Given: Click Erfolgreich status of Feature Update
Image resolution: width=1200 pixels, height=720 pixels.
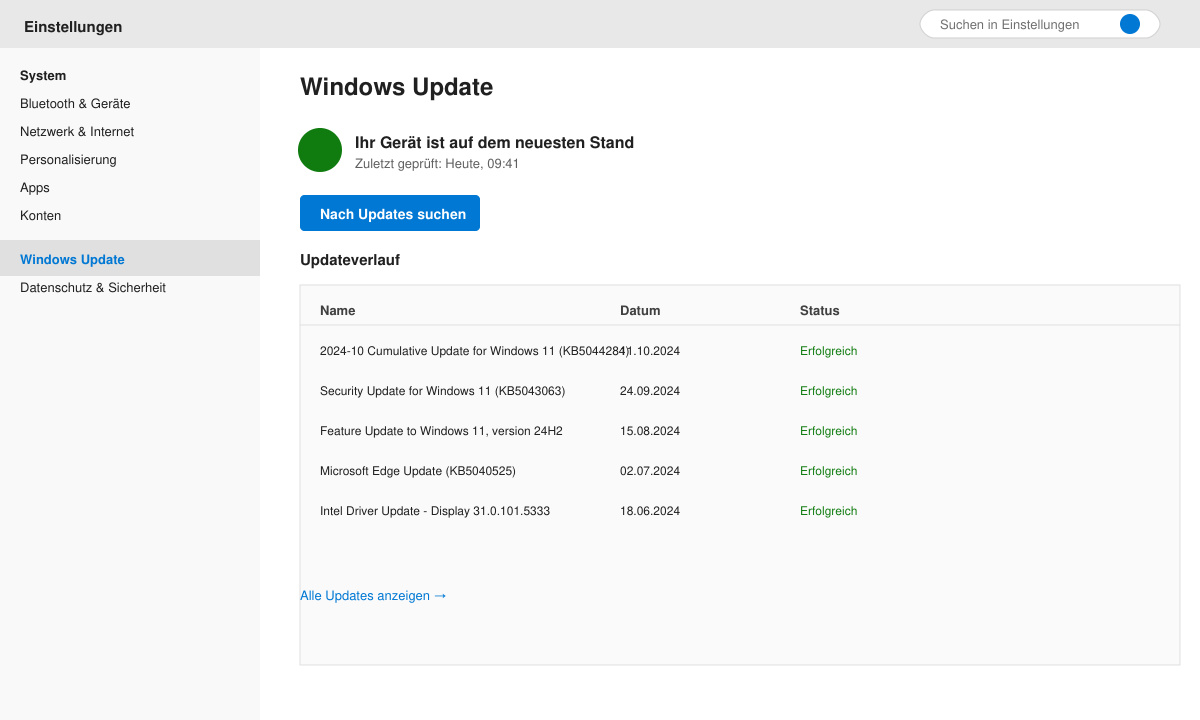Looking at the screenshot, I should click(829, 431).
